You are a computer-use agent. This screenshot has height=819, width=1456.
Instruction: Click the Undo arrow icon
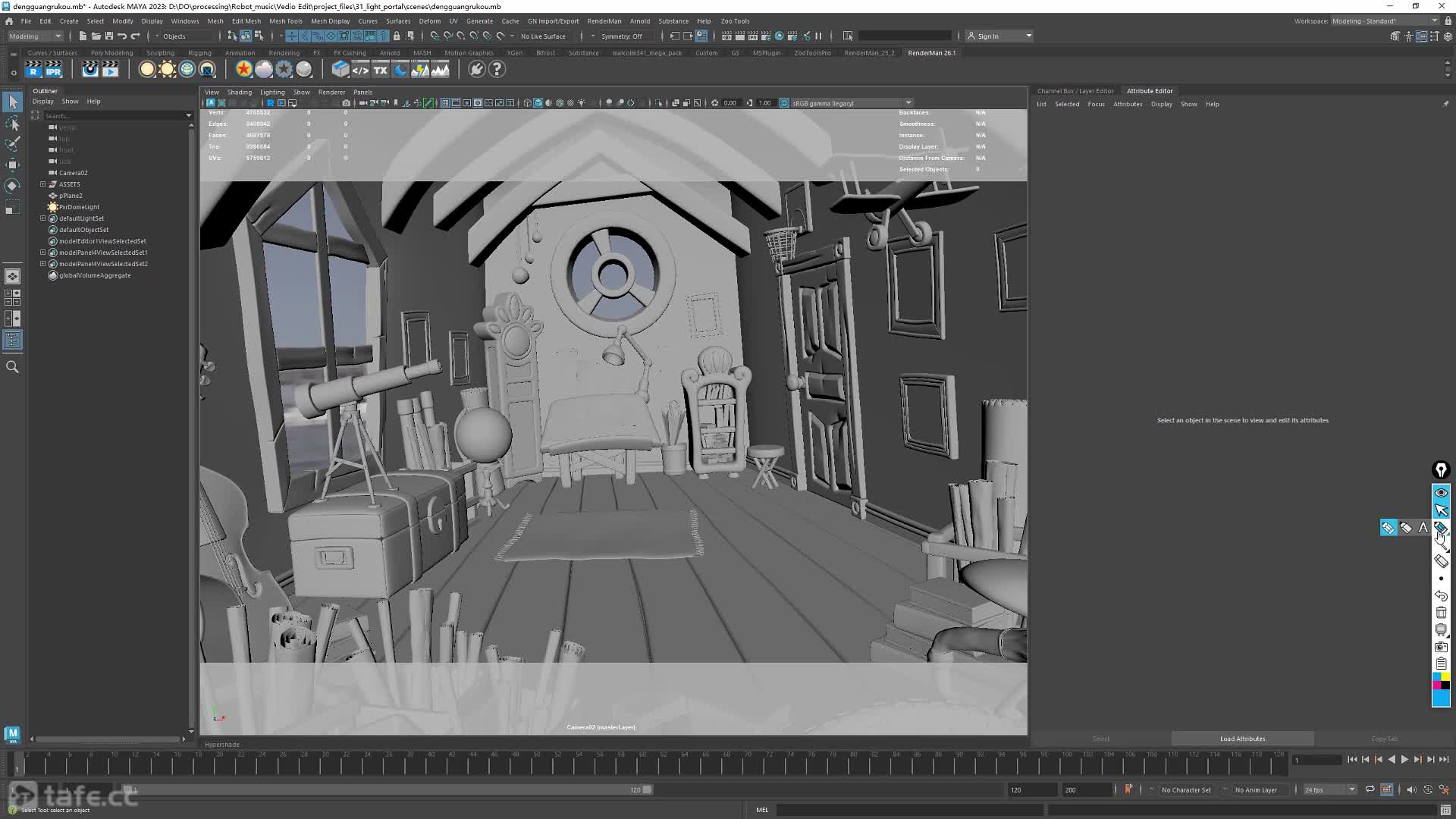tap(122, 36)
